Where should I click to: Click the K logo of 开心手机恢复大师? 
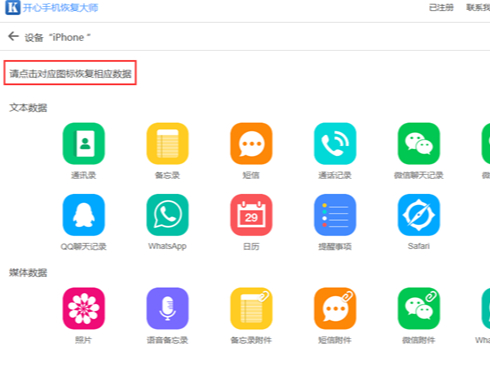tap(13, 7)
